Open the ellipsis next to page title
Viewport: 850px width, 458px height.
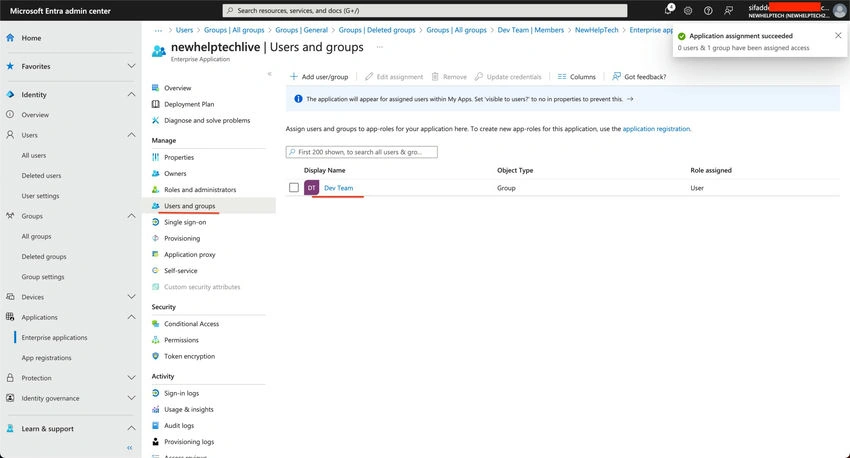tap(379, 47)
